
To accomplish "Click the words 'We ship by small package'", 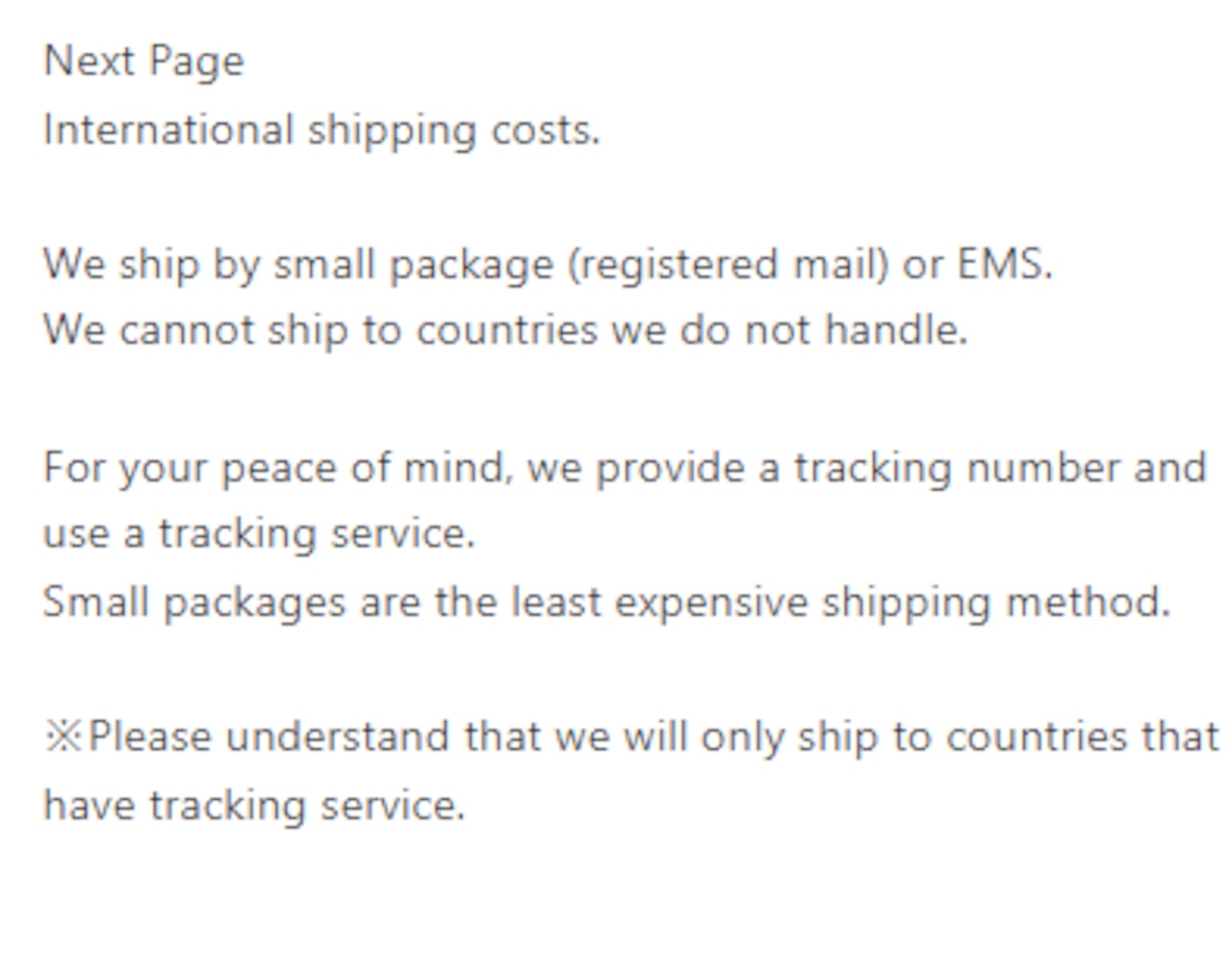I will [x=298, y=265].
